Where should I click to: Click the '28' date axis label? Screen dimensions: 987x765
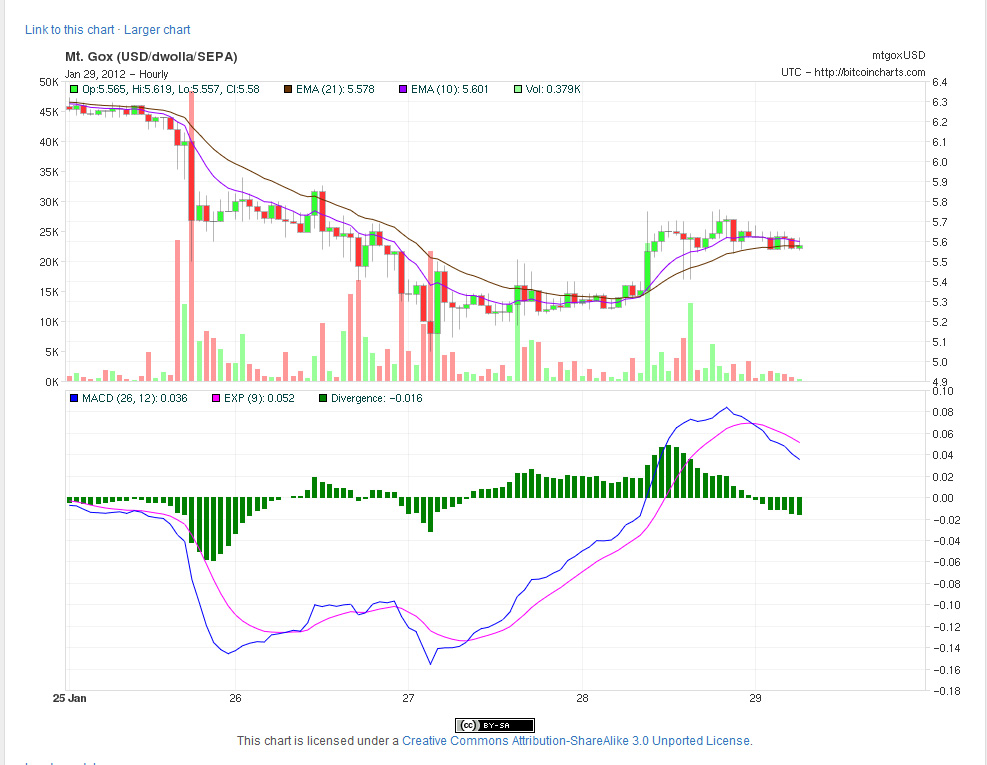[582, 698]
